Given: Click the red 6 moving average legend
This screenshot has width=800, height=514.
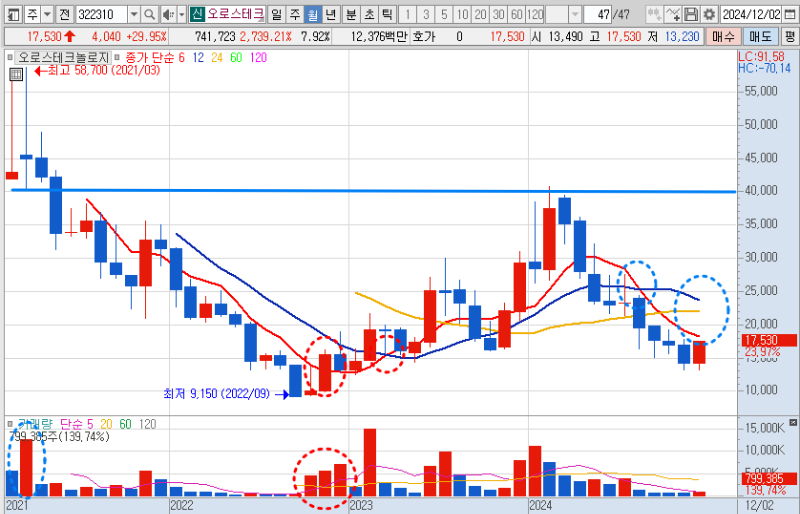Looking at the screenshot, I should [x=182, y=58].
